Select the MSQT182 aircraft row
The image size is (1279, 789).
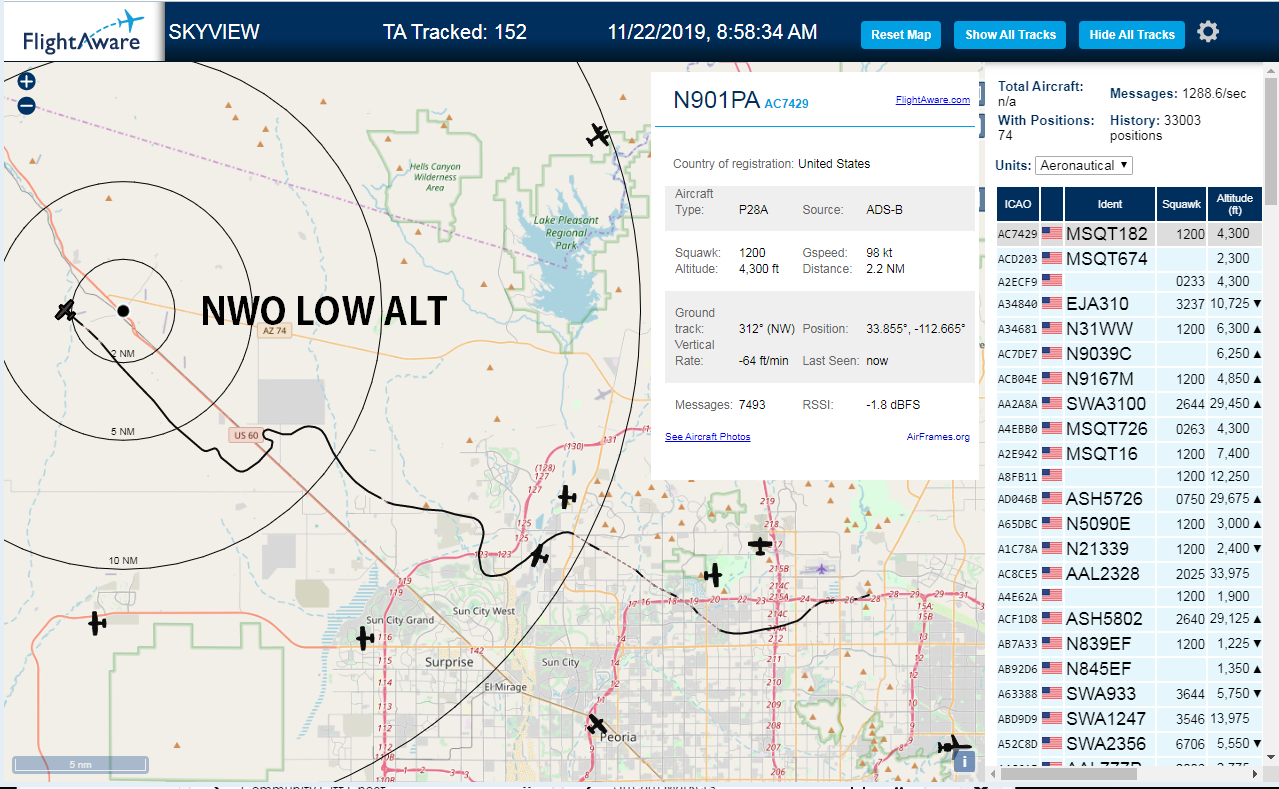coord(1129,234)
